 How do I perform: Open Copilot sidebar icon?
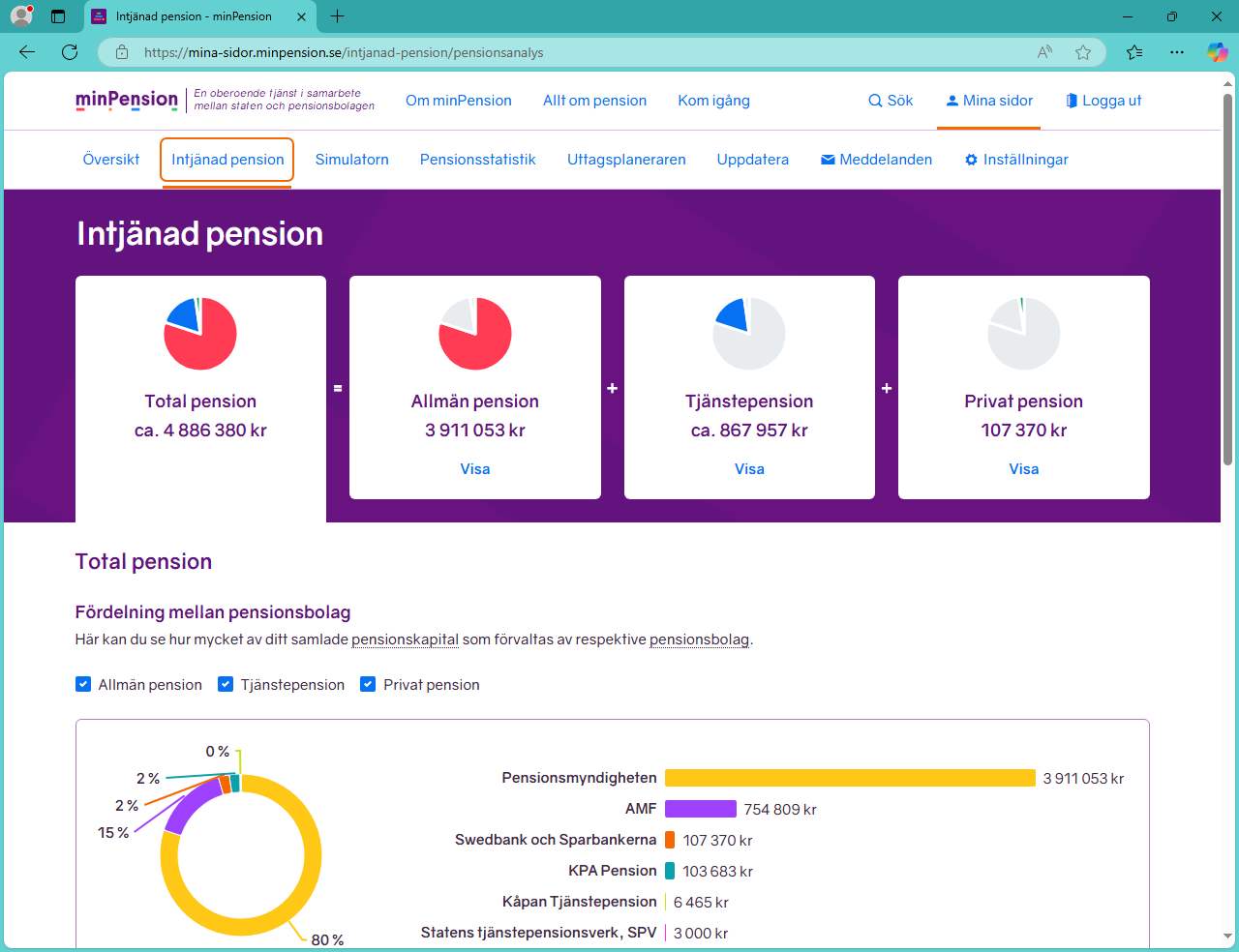[1217, 52]
